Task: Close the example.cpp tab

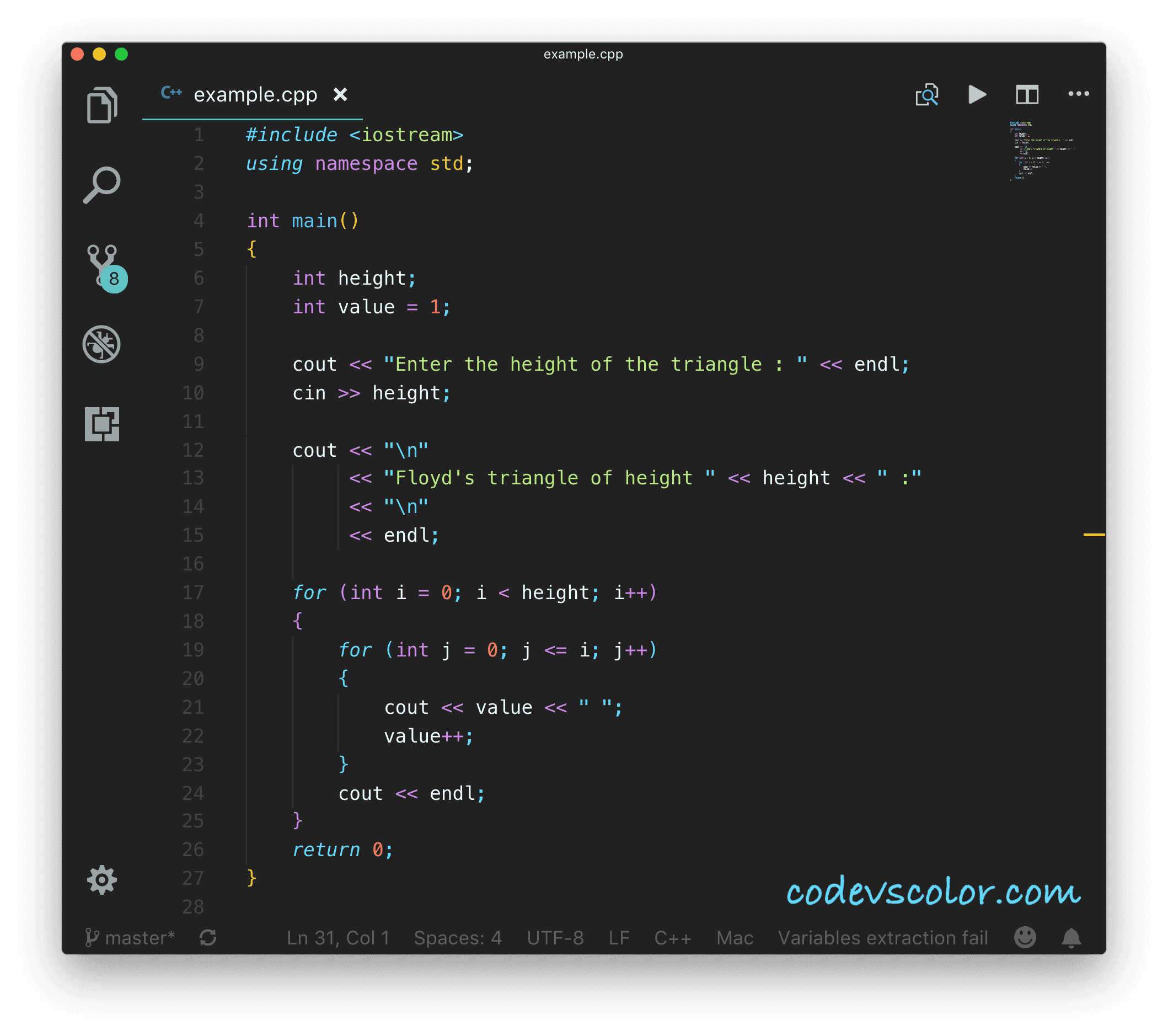Action: [340, 94]
